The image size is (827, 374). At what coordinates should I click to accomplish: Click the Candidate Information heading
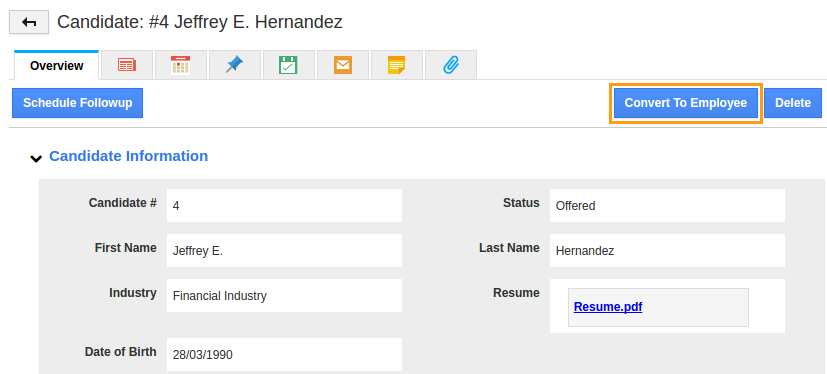(x=129, y=156)
